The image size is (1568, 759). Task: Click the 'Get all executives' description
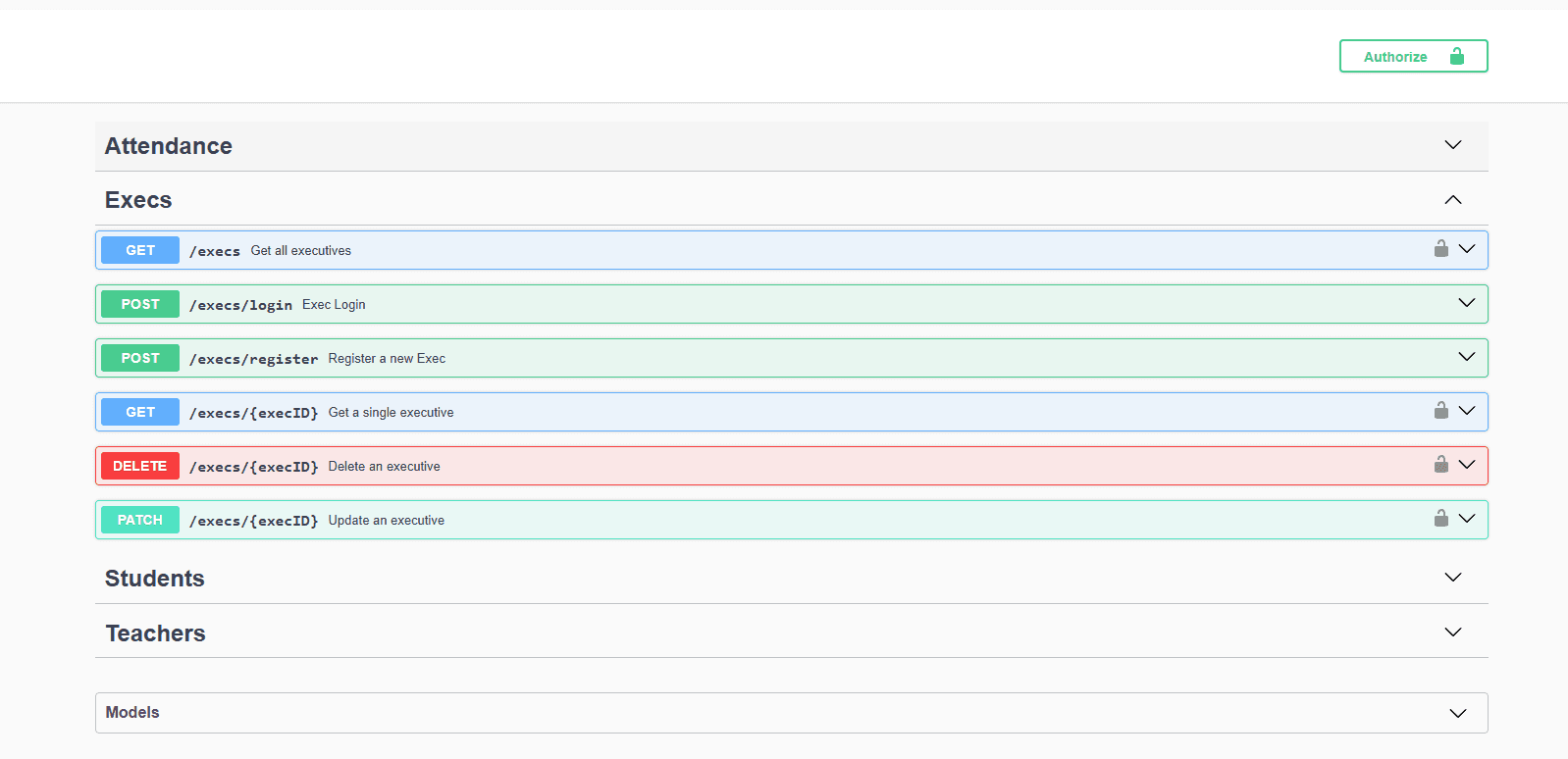coord(301,250)
